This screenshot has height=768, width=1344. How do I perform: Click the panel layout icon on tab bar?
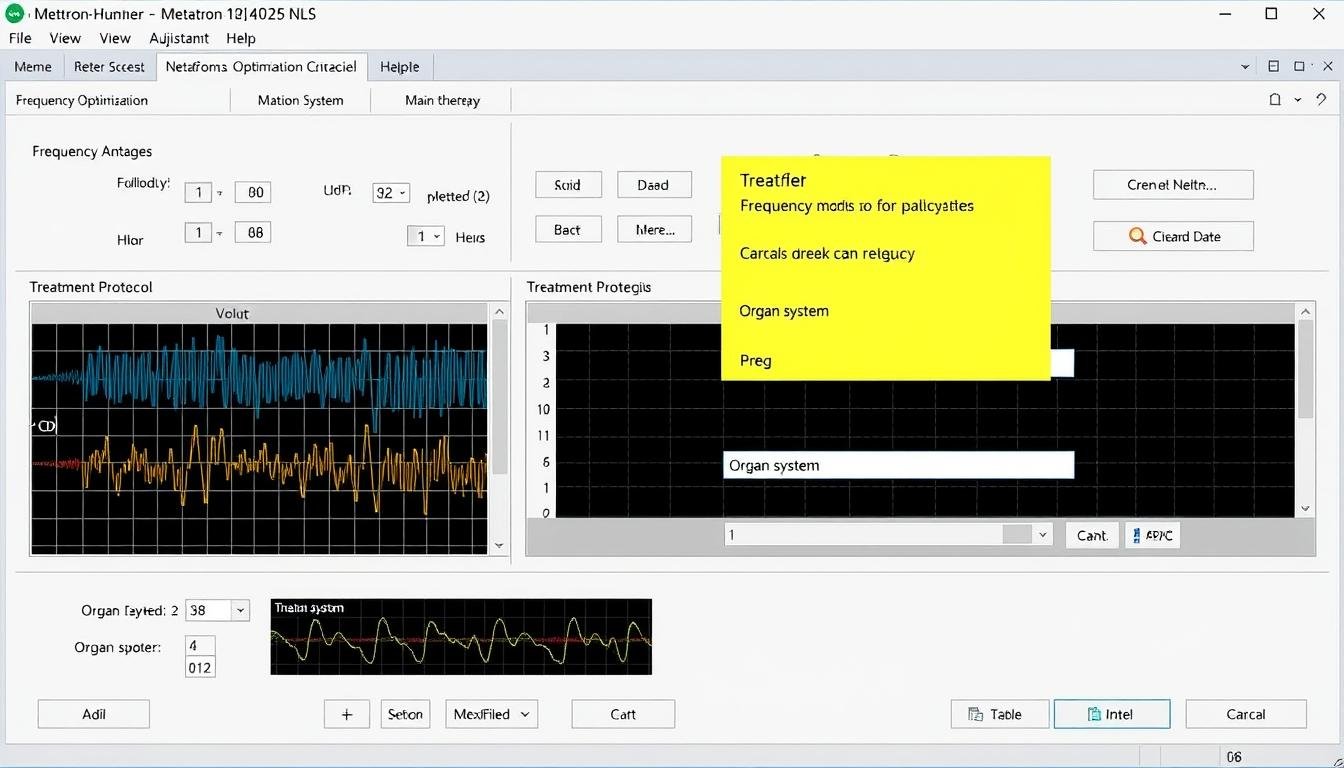[x=1273, y=67]
